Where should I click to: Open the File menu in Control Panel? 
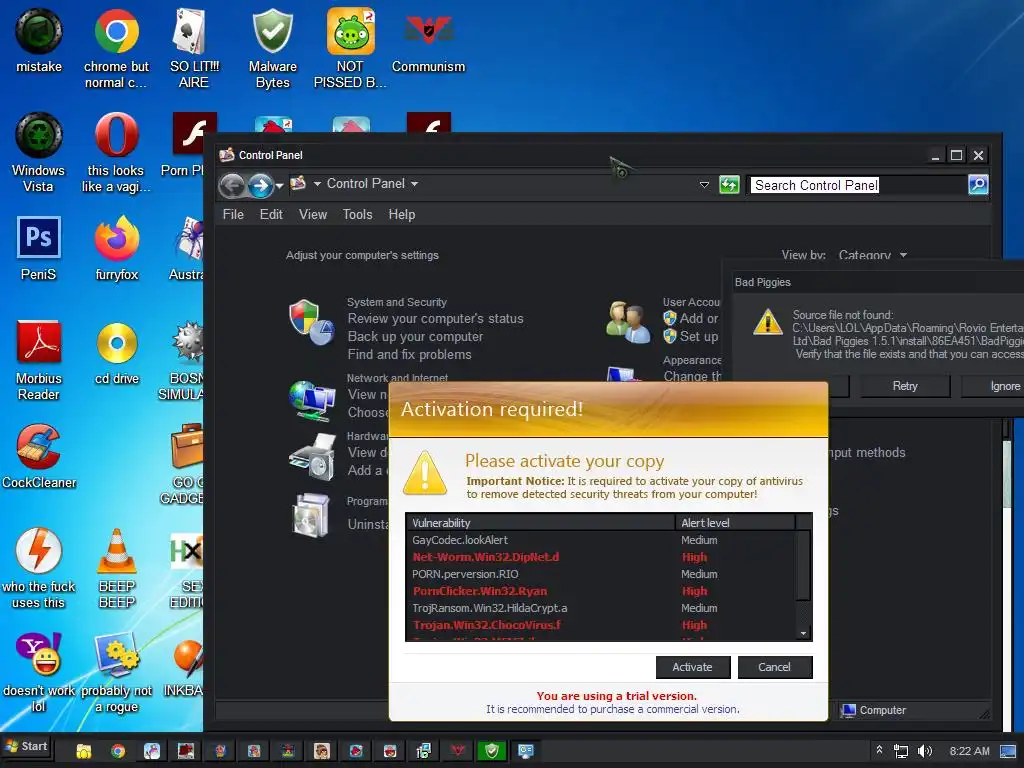(233, 214)
